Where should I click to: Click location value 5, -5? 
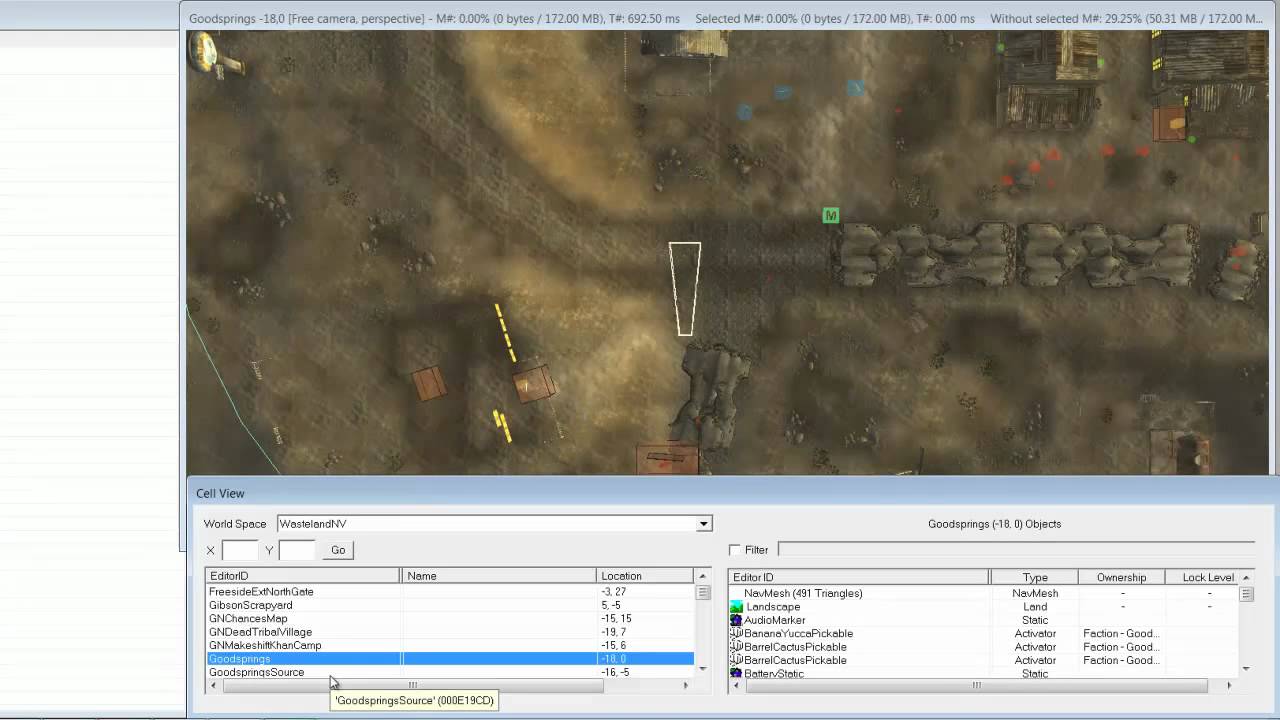click(x=611, y=605)
